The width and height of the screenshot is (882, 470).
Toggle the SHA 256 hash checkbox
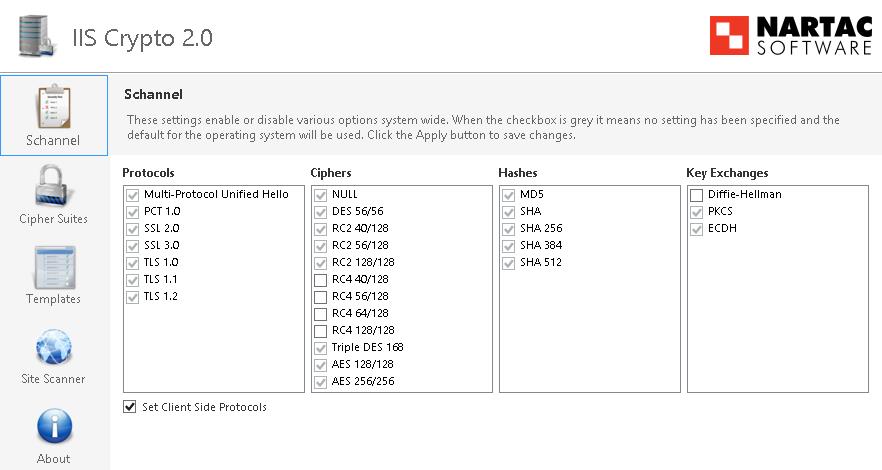509,229
